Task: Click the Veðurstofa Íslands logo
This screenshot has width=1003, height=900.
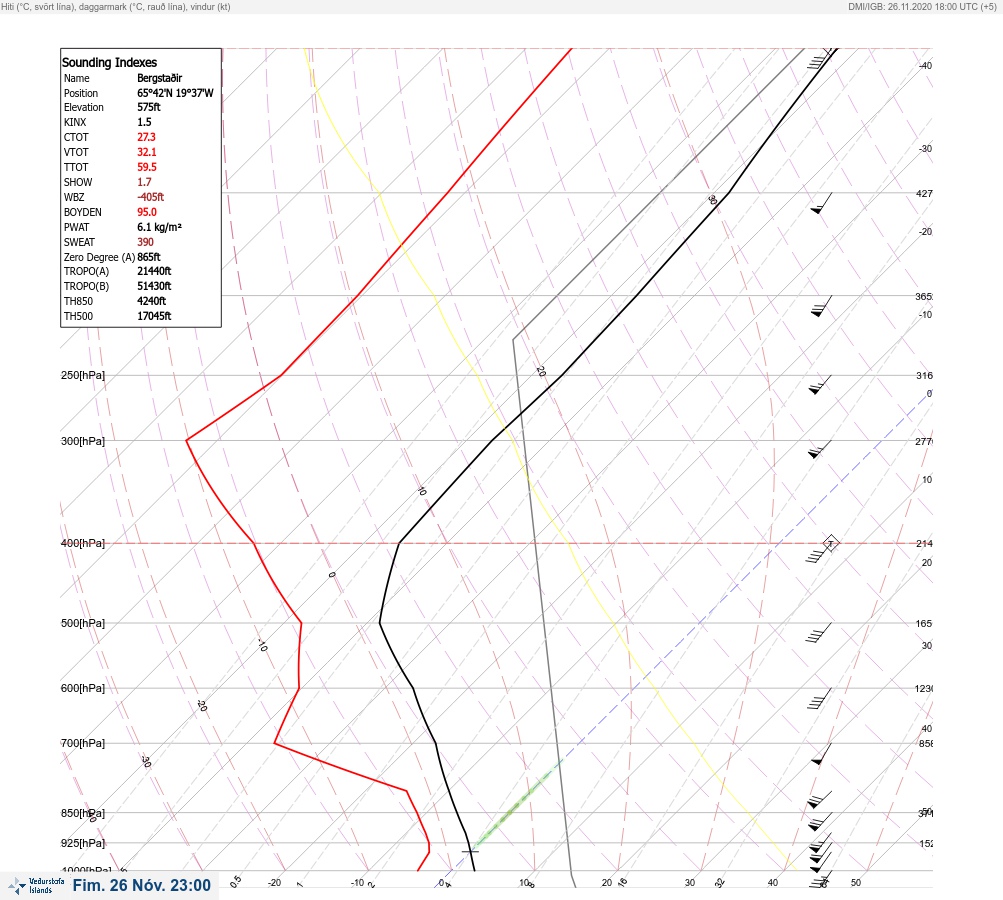Action: click(x=36, y=886)
